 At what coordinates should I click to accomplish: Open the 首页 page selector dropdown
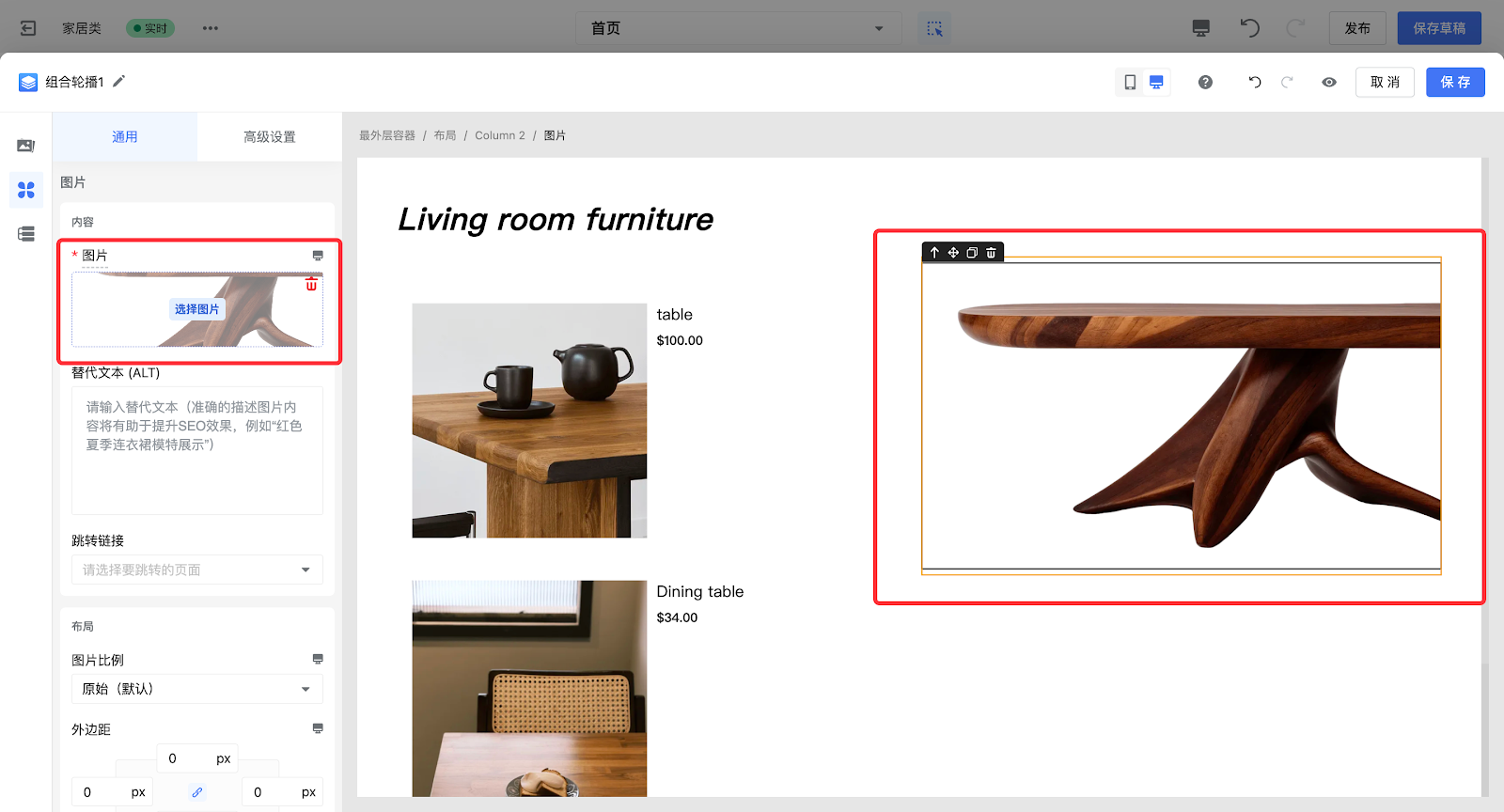tap(738, 28)
